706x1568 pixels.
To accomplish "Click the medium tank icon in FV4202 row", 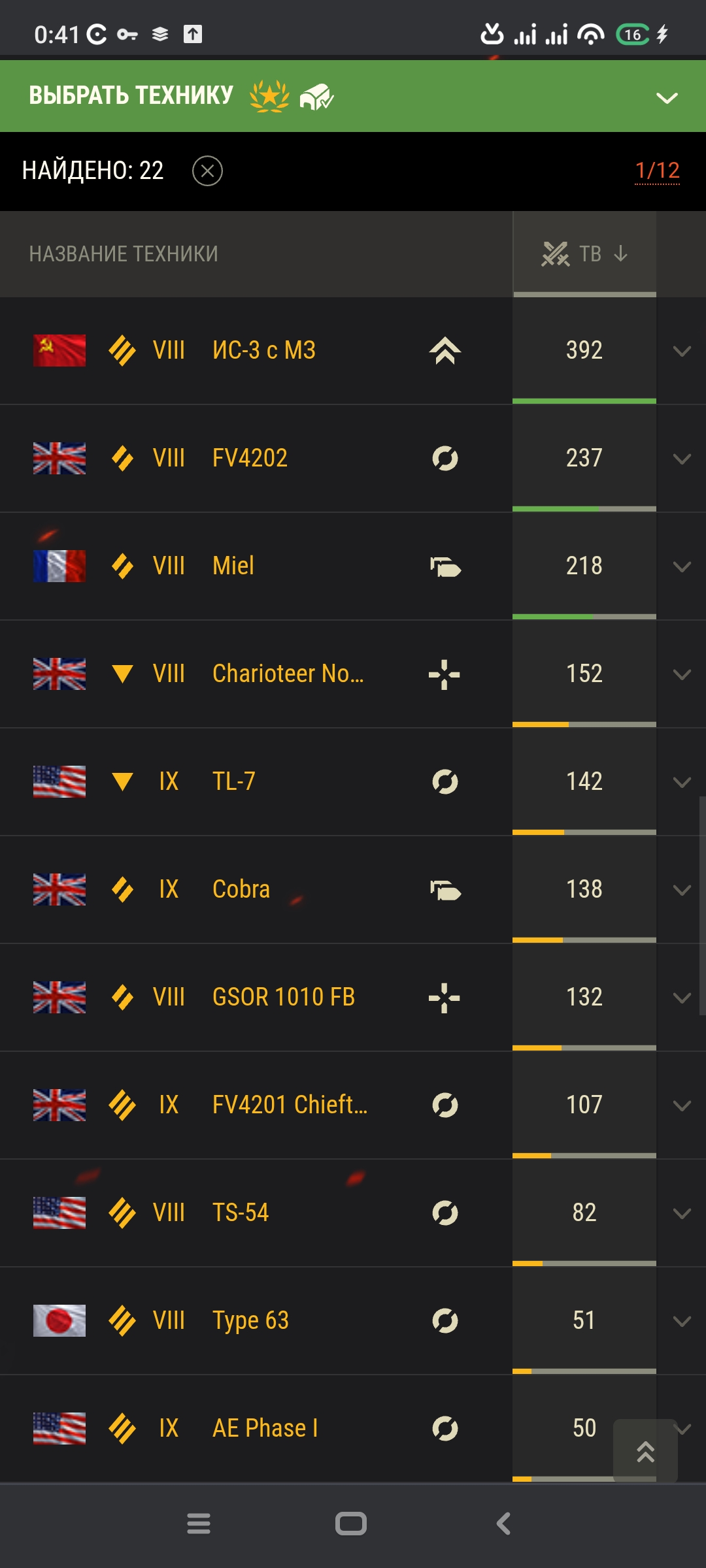I will [445, 458].
